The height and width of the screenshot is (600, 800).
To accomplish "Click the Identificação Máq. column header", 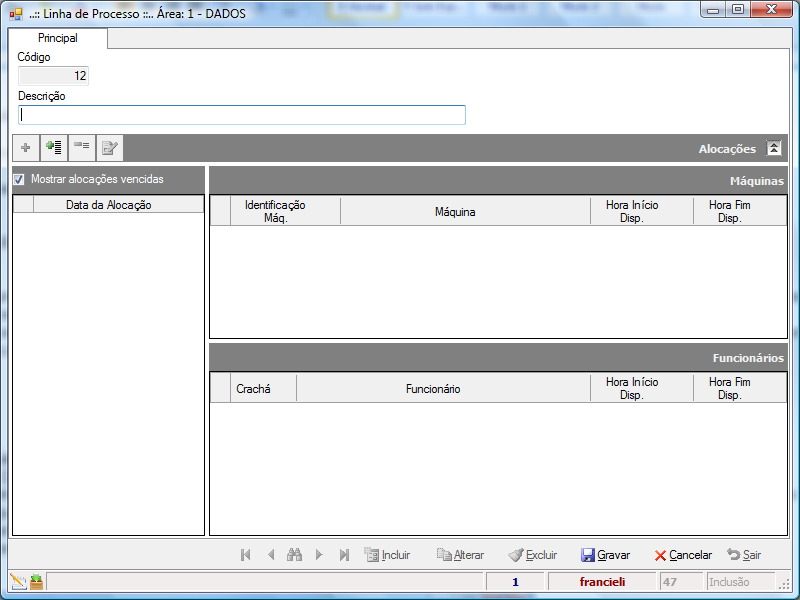I will tap(285, 211).
